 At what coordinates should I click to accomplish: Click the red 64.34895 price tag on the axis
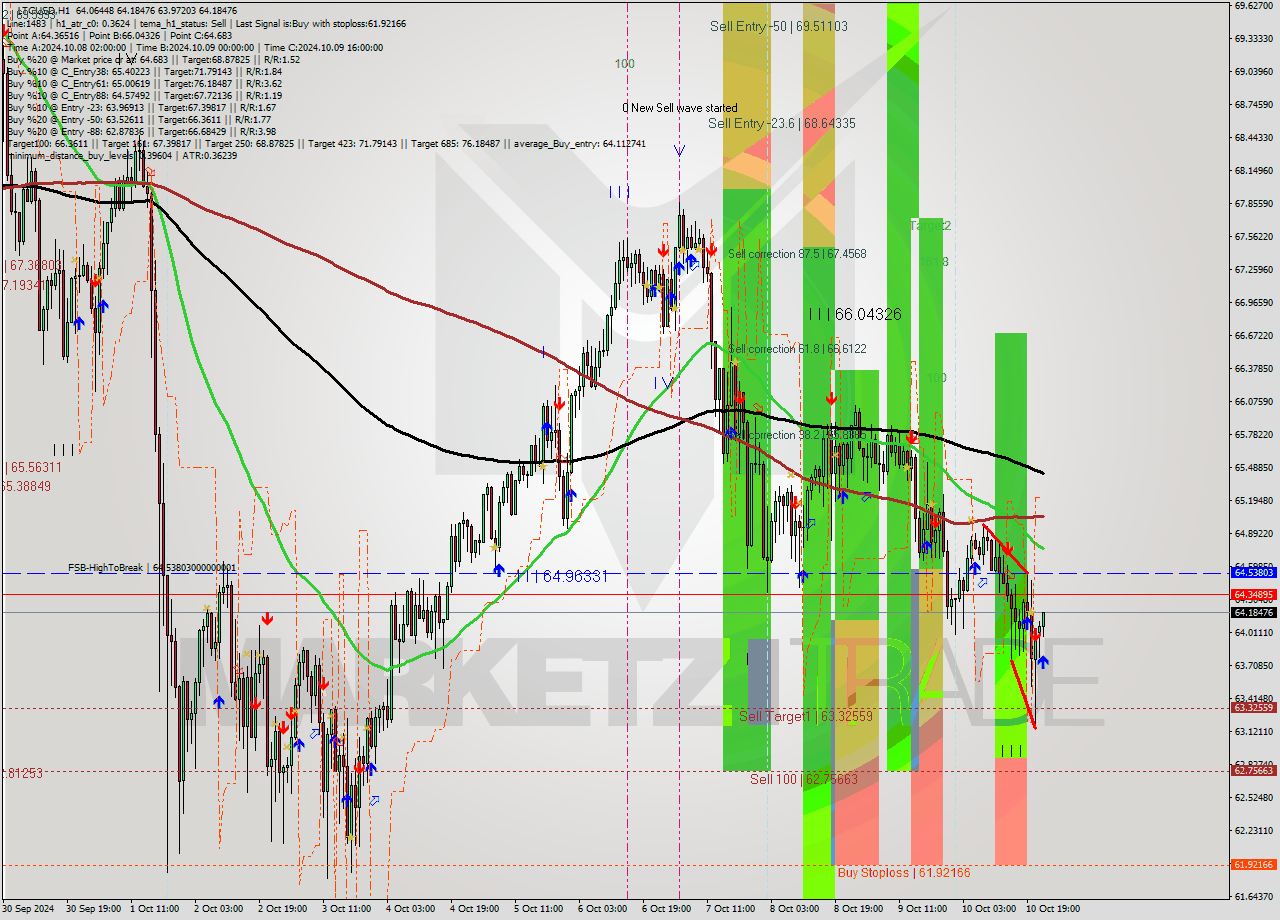tap(1254, 594)
